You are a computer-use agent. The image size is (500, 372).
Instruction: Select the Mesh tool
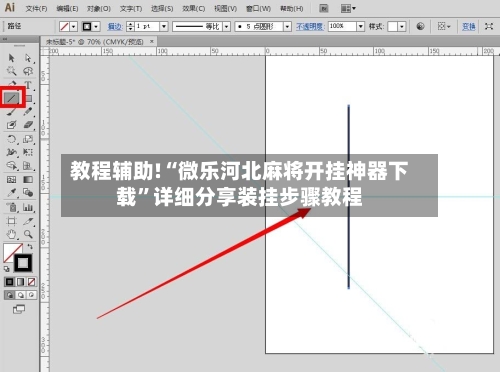click(11, 180)
